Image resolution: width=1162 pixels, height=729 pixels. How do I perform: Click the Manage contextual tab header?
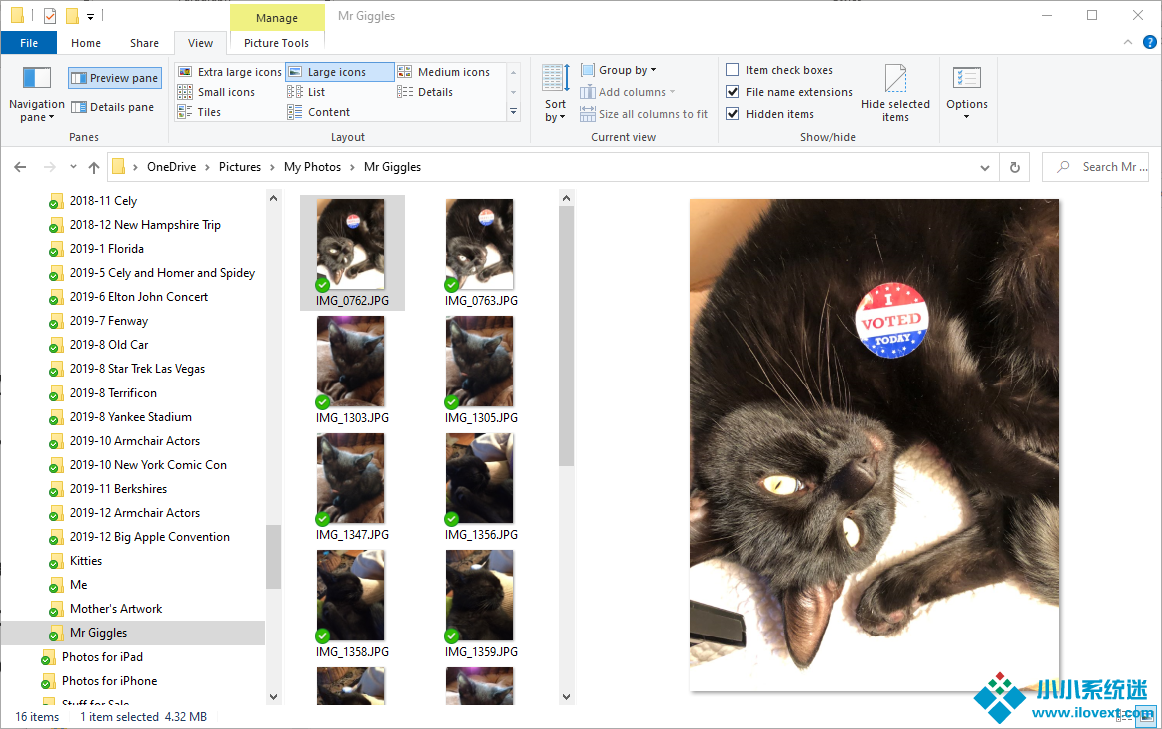[x=277, y=18]
